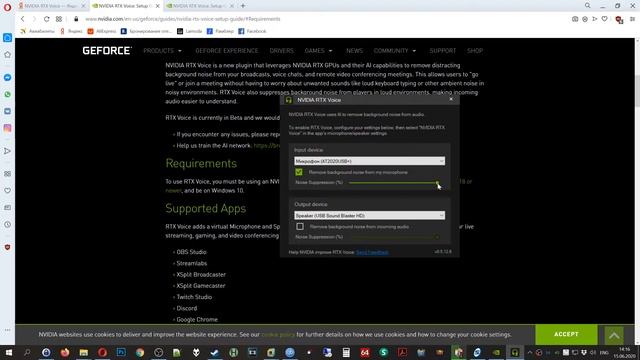Click the Twitch Studio list item
Image resolution: width=640 pixels, height=360 pixels.
pyautogui.click(x=194, y=297)
